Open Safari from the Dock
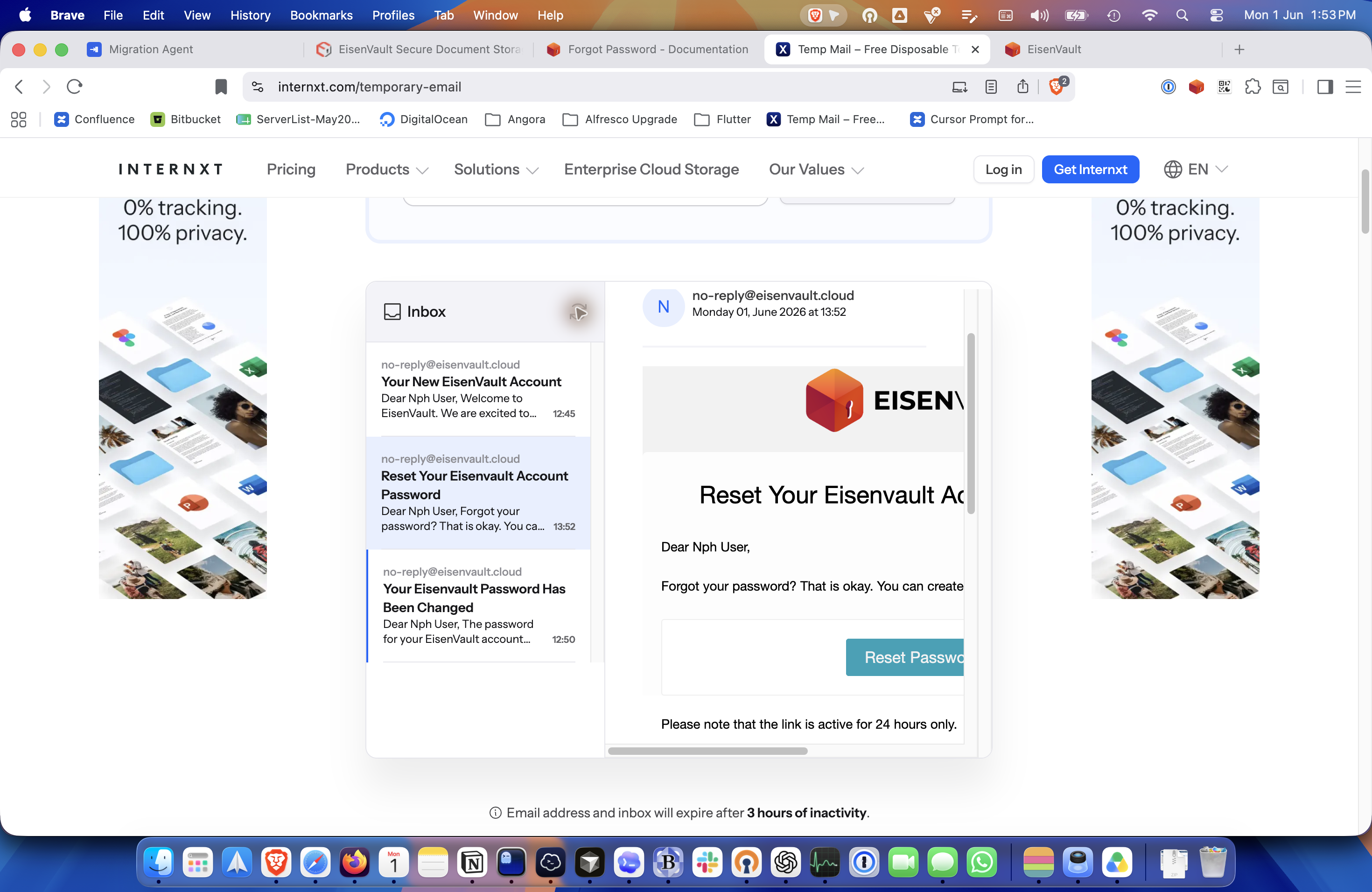 315,862
